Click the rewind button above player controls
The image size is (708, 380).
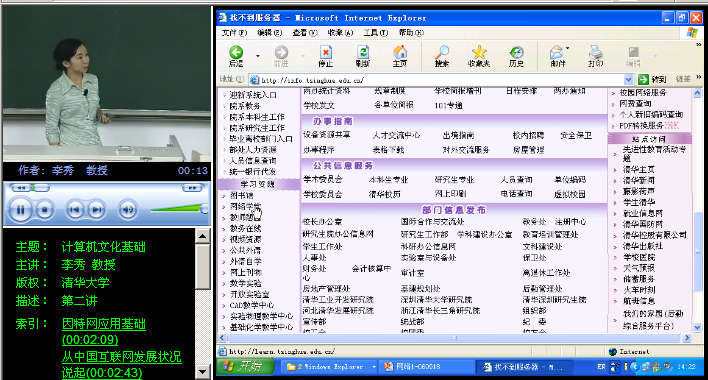pos(20,188)
